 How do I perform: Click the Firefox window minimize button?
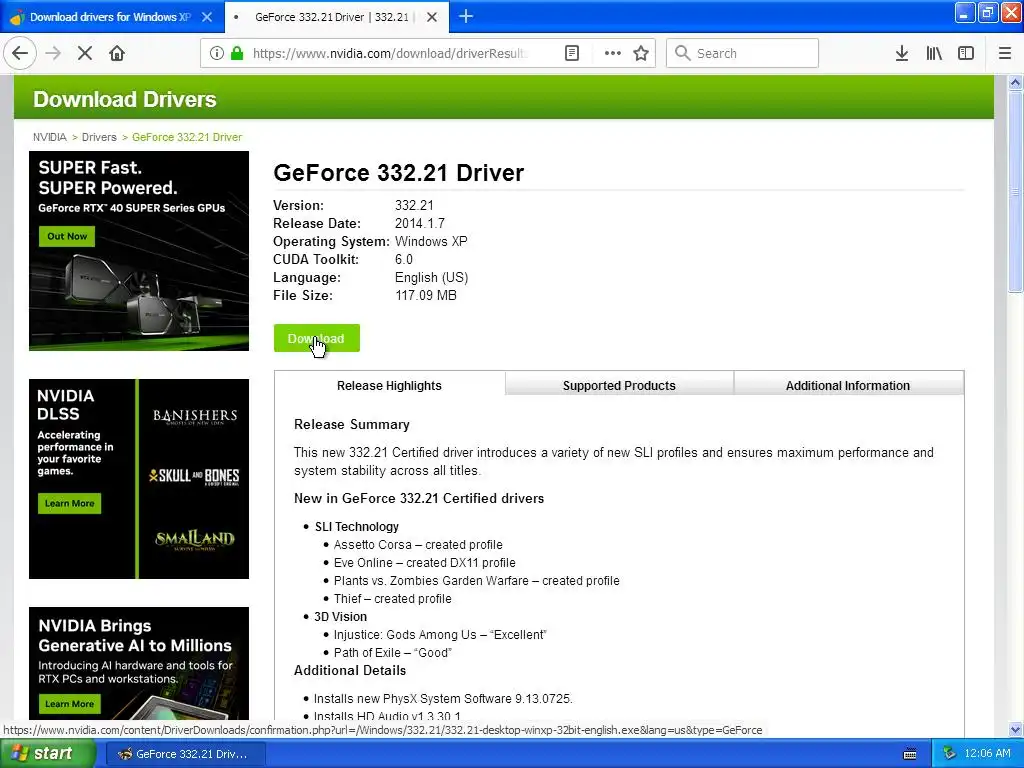pos(964,12)
